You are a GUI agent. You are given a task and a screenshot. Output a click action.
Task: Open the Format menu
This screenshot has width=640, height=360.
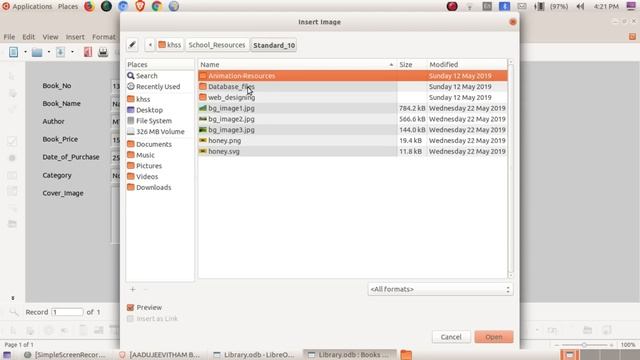[x=104, y=37]
